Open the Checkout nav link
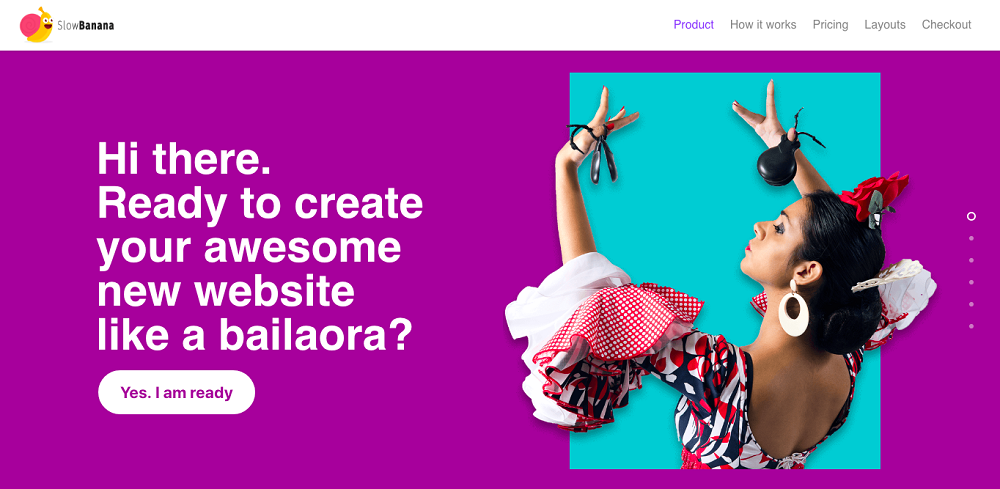Image resolution: width=1000 pixels, height=489 pixels. [x=946, y=25]
